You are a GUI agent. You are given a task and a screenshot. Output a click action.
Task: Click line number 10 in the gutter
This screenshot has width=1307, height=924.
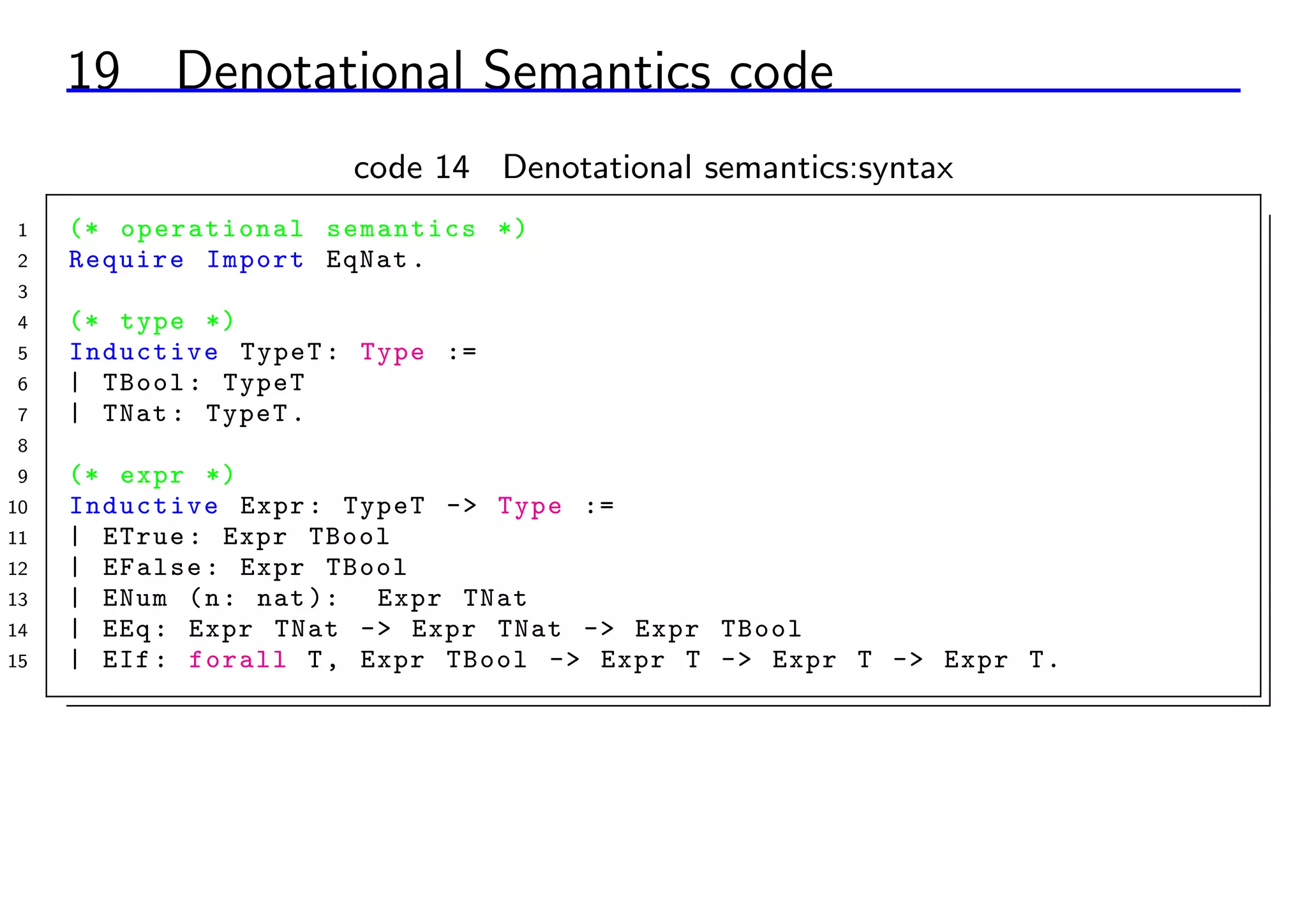tap(19, 507)
